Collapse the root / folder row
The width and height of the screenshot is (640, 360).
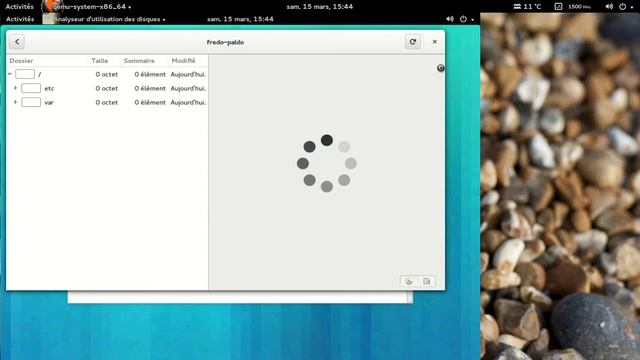click(10, 74)
